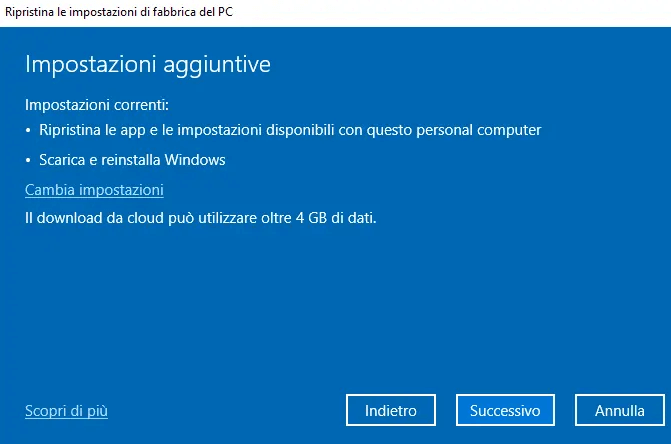
Task: Click the Impostazioni aggiuntive heading
Action: (147, 65)
